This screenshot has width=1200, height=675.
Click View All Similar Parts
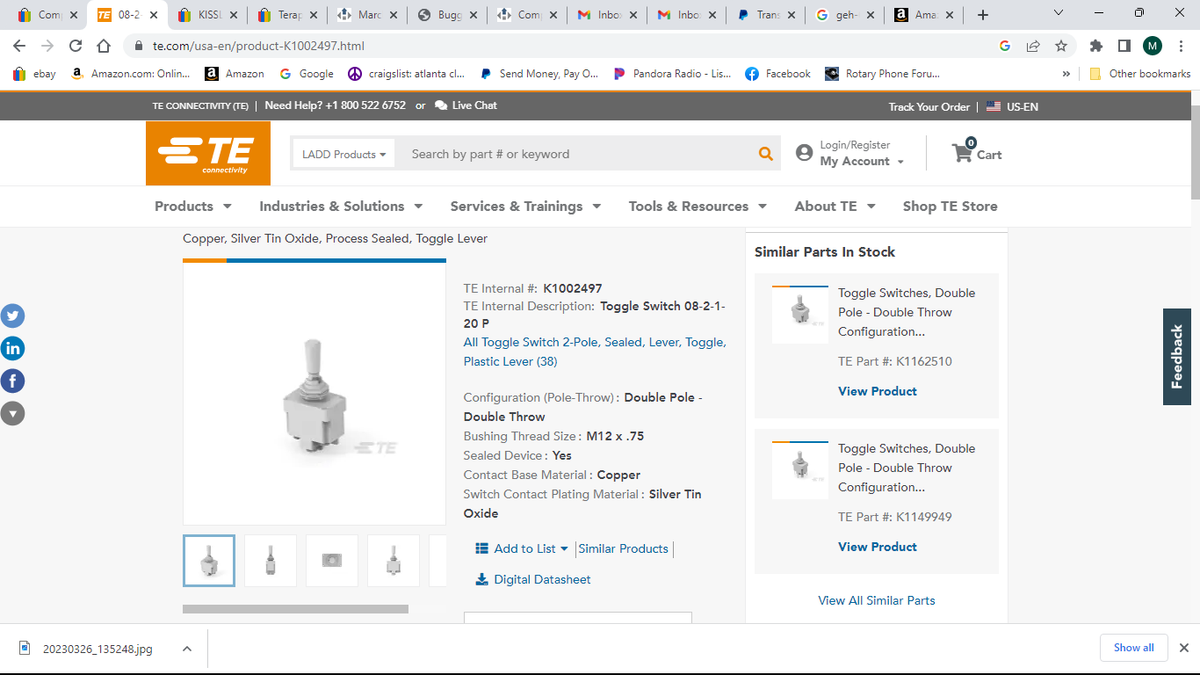[877, 600]
